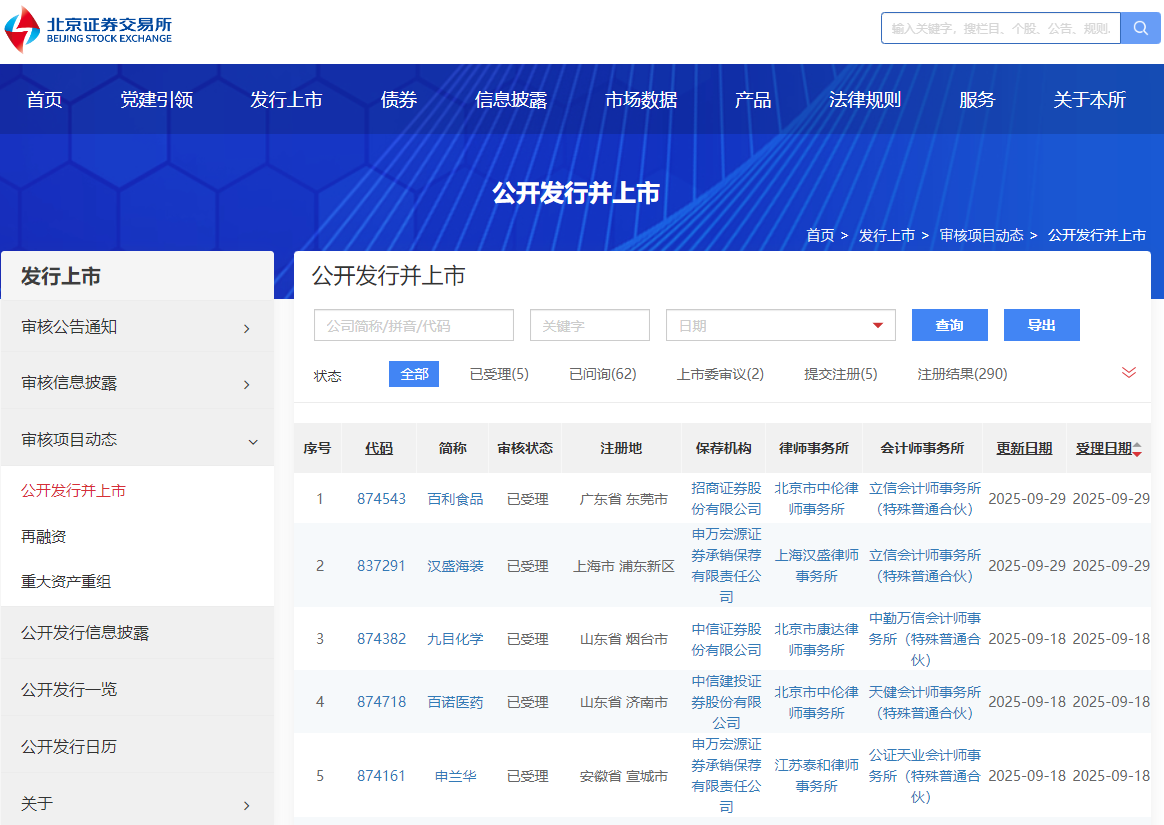The width and height of the screenshot is (1164, 825).
Task: Click the 公司简称/拼音/代码 input field
Action: point(413,325)
